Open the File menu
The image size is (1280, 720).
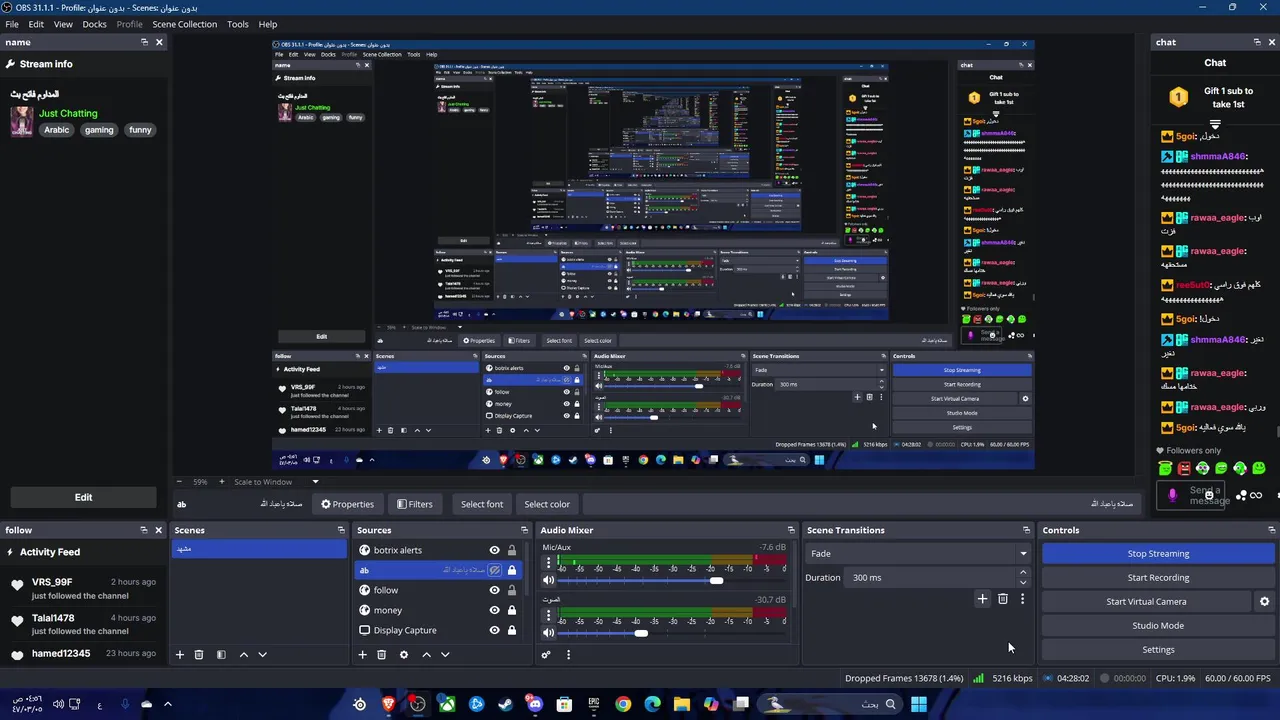point(12,24)
